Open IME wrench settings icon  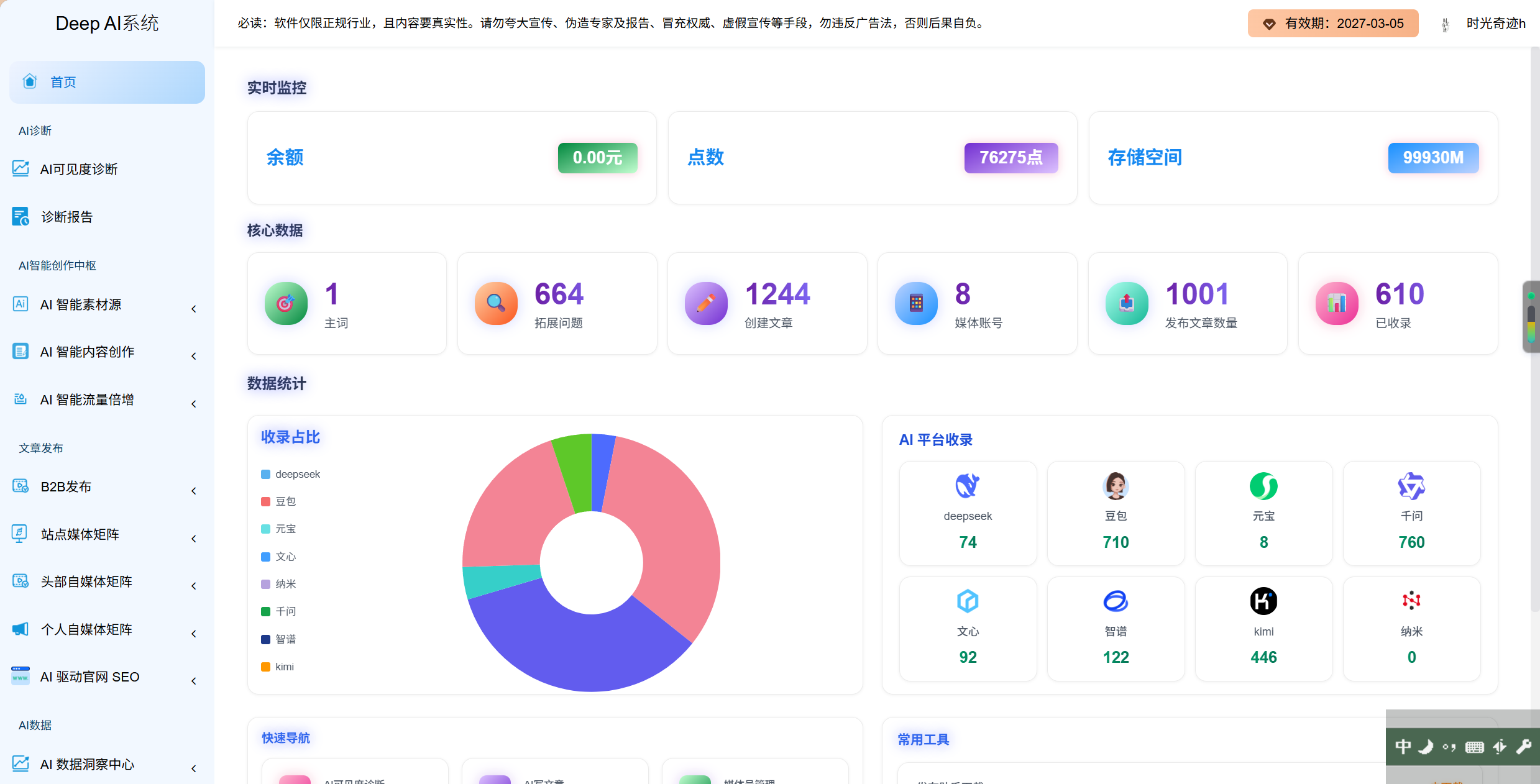coord(1523,747)
